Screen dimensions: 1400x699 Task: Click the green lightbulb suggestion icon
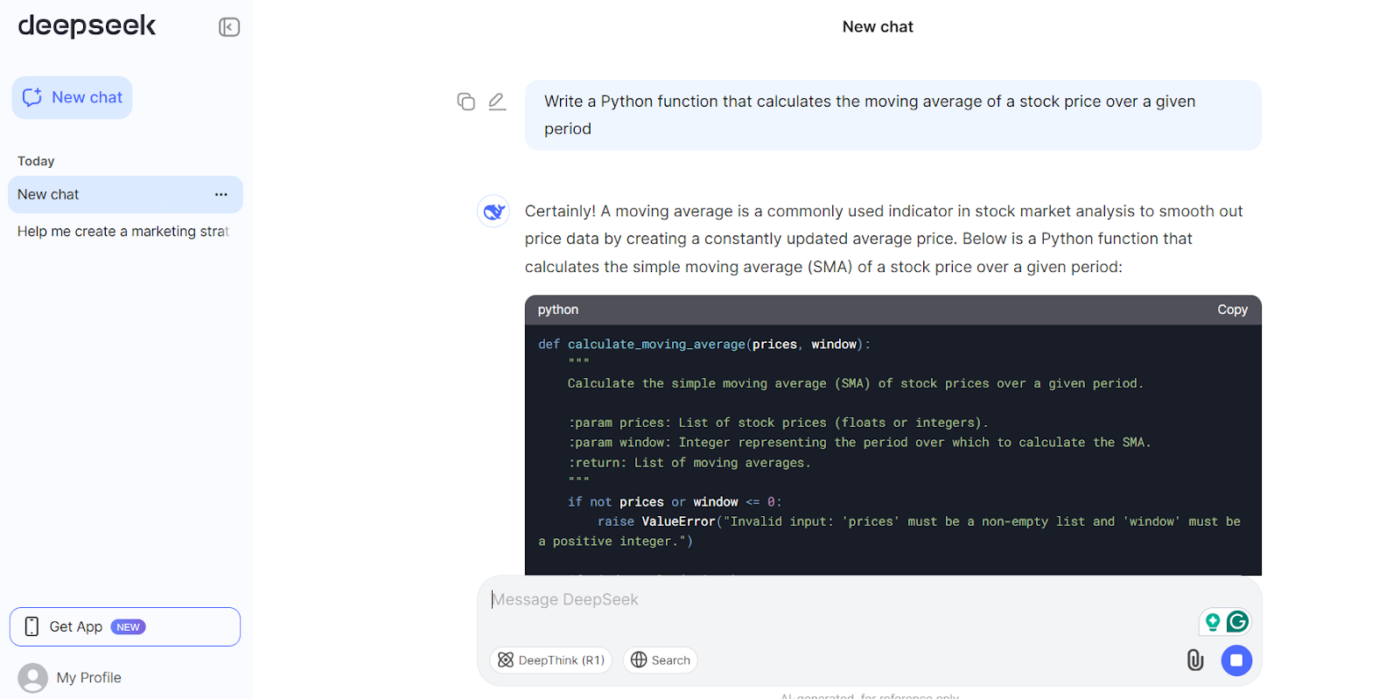1213,622
